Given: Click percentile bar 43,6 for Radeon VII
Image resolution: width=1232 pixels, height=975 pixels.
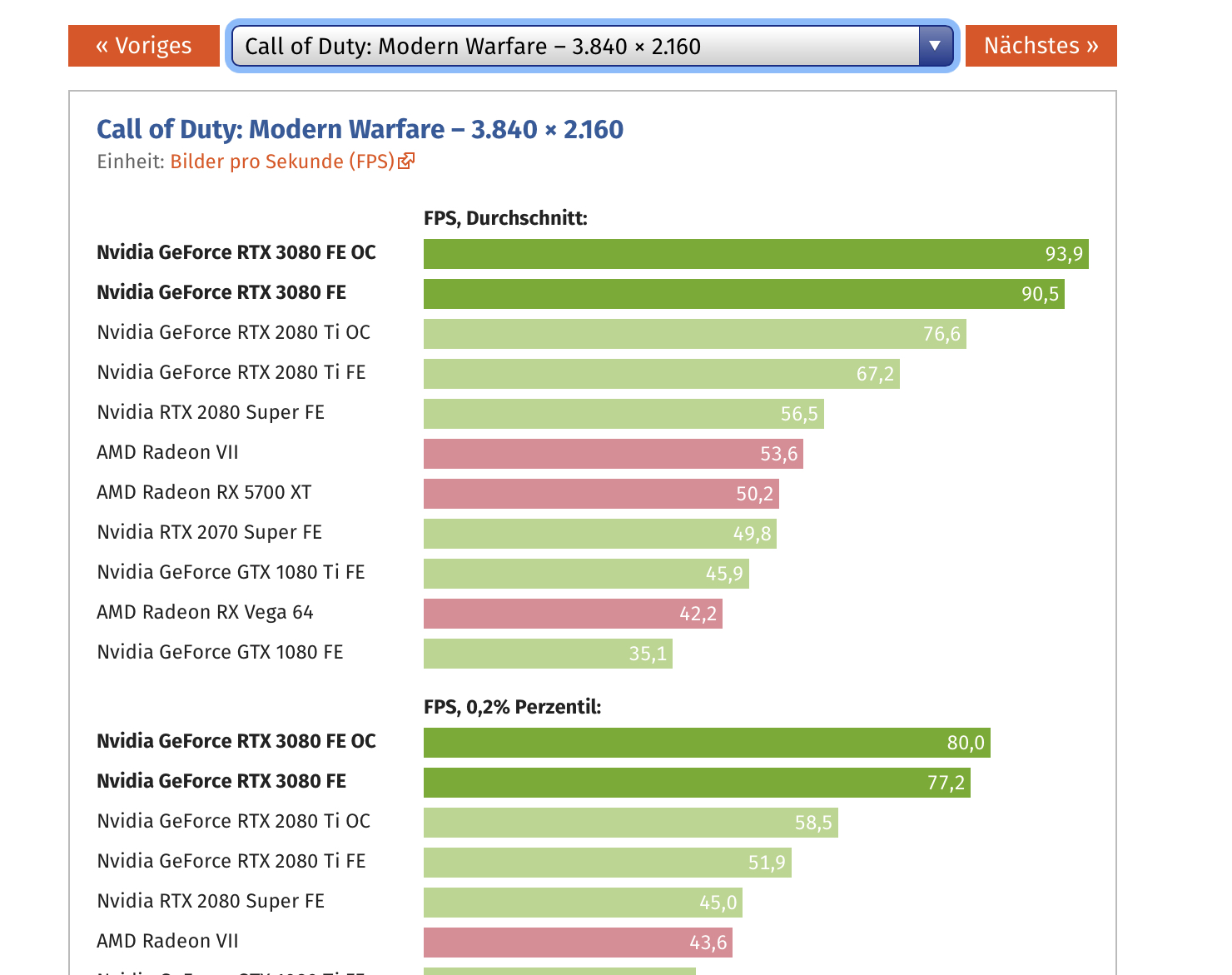Looking at the screenshot, I should click(578, 943).
